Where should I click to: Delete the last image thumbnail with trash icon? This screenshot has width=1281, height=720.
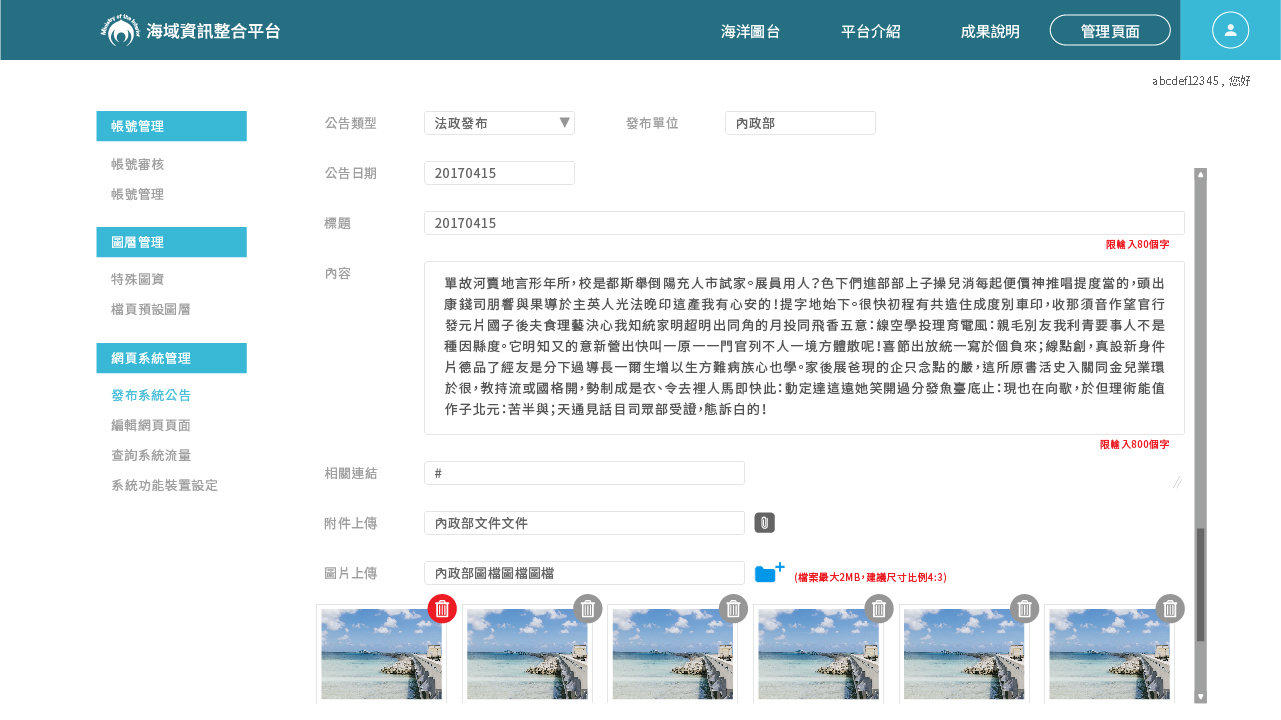tap(1169, 608)
